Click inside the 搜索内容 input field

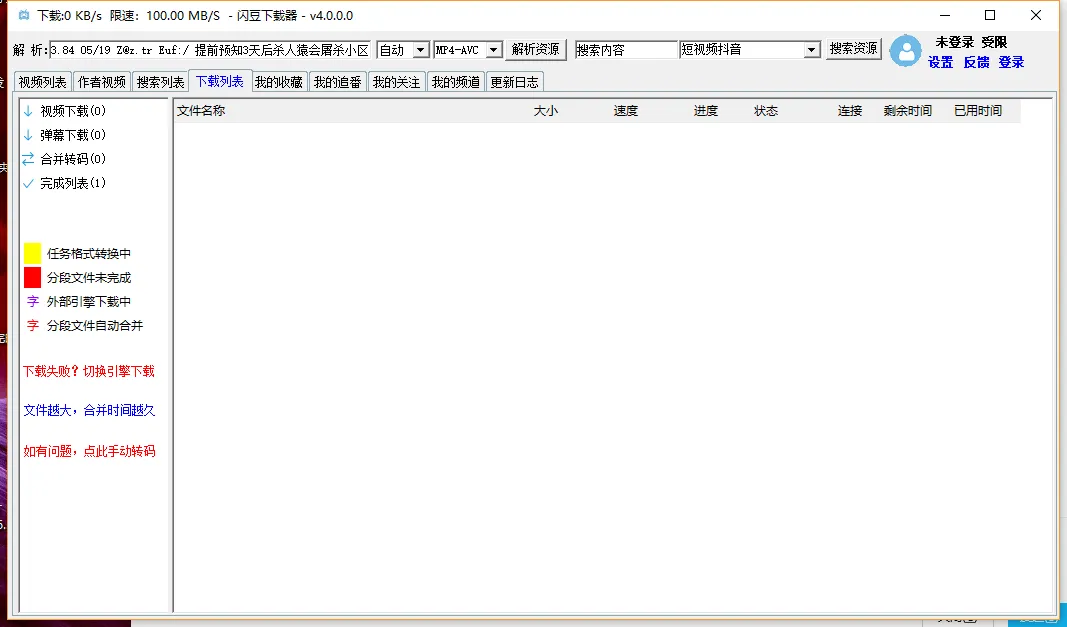click(x=625, y=48)
